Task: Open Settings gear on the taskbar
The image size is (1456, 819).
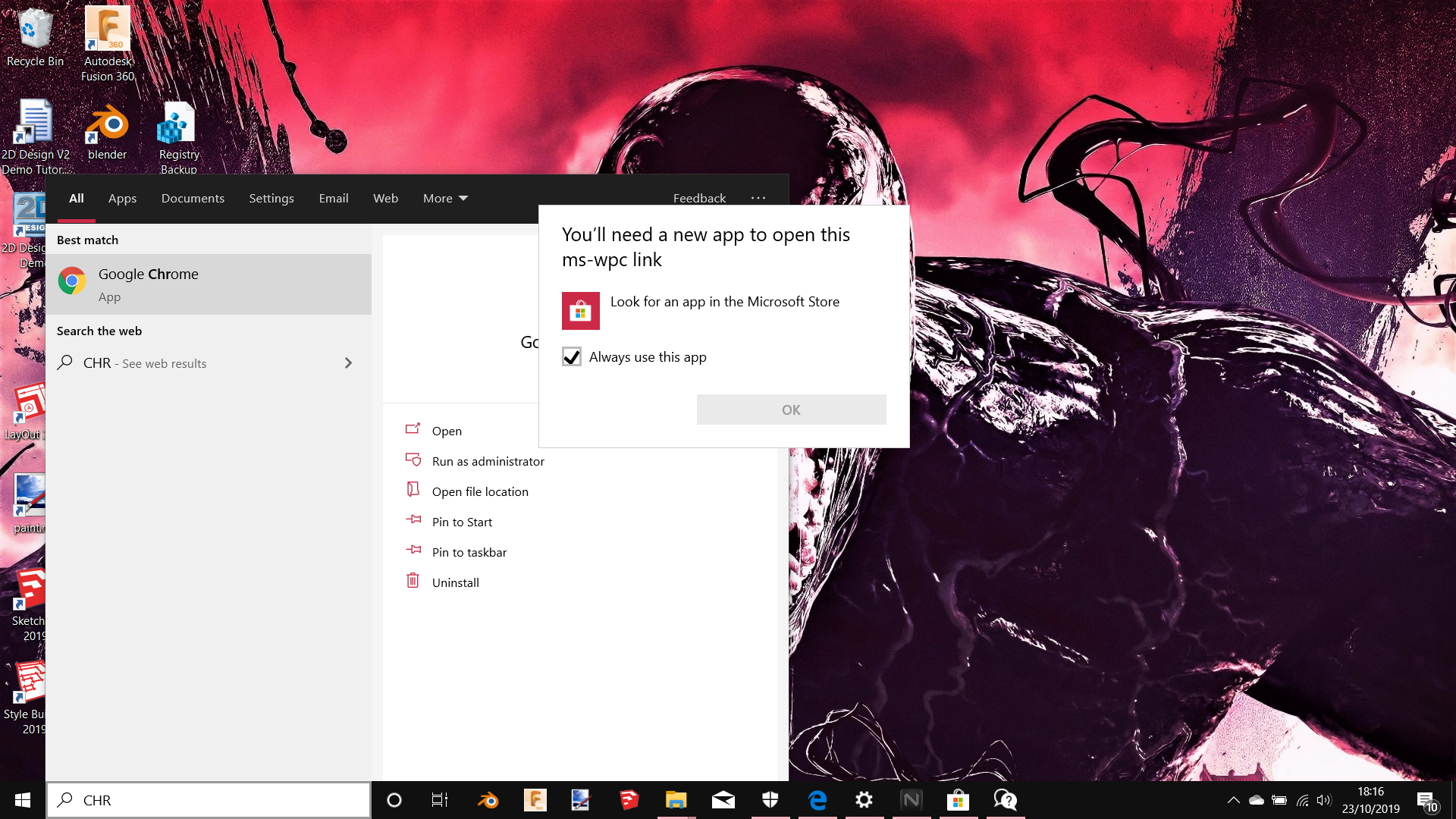Action: 864,800
